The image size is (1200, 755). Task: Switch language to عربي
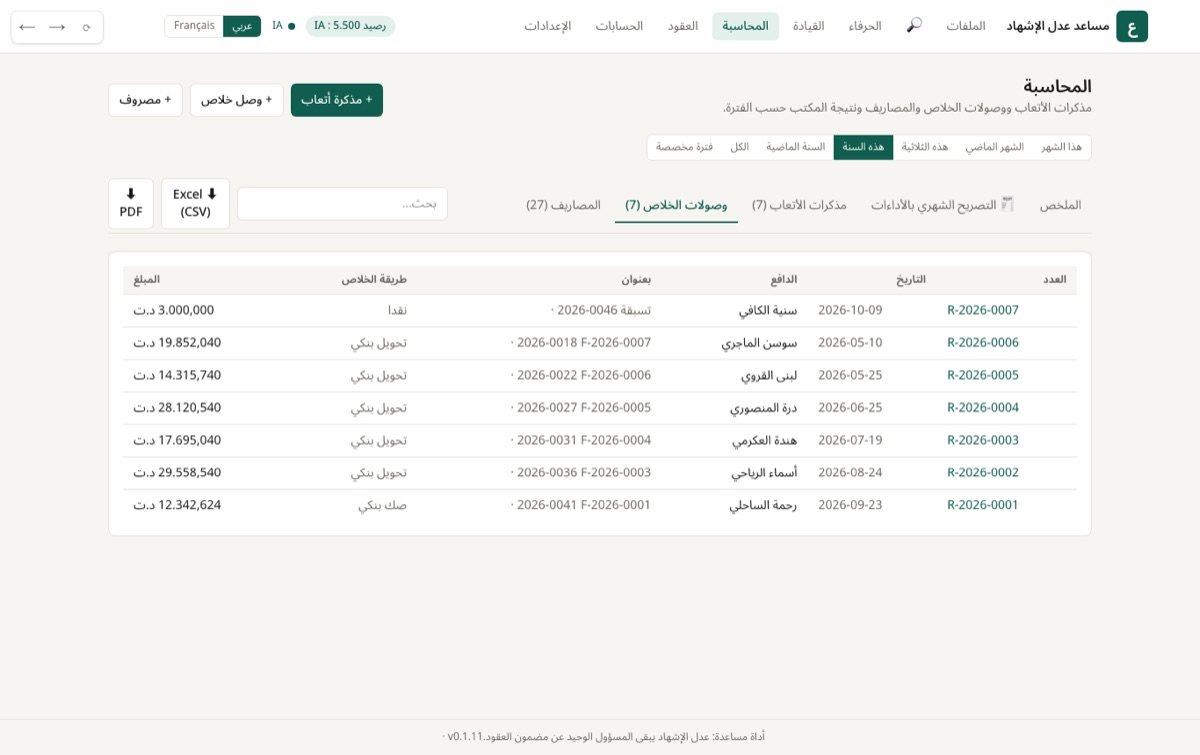[x=242, y=26]
